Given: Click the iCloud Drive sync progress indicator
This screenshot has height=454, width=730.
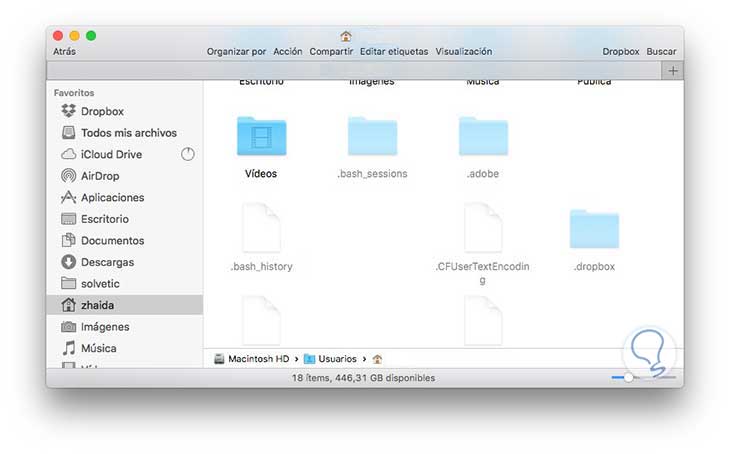Looking at the screenshot, I should pos(188,154).
